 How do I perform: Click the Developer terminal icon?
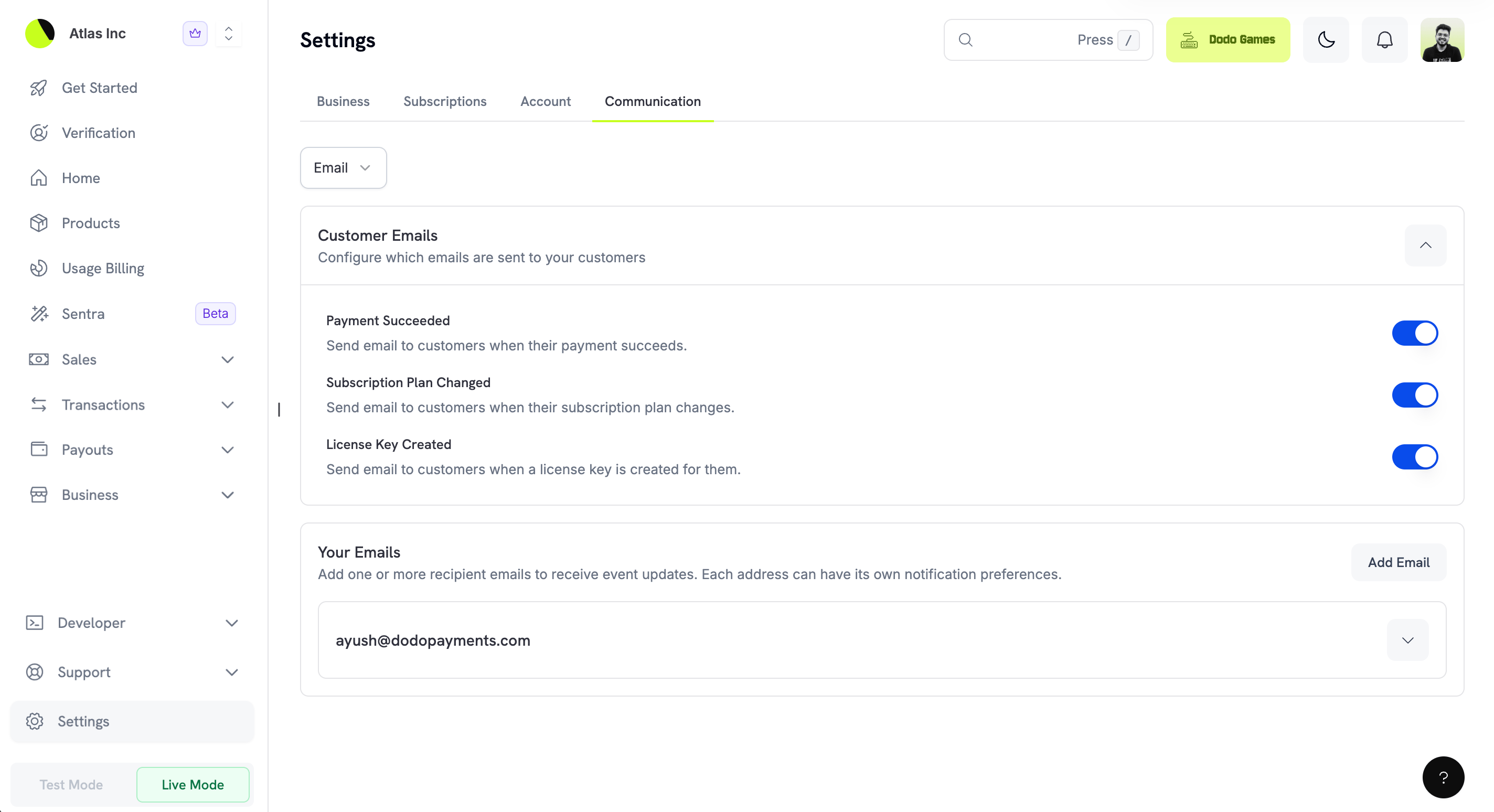pyautogui.click(x=35, y=623)
